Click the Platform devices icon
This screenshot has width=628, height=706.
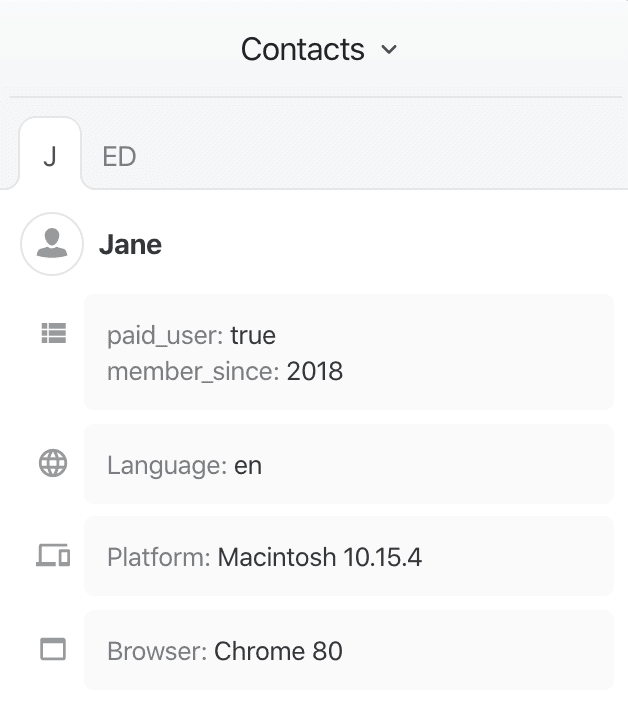click(53, 555)
